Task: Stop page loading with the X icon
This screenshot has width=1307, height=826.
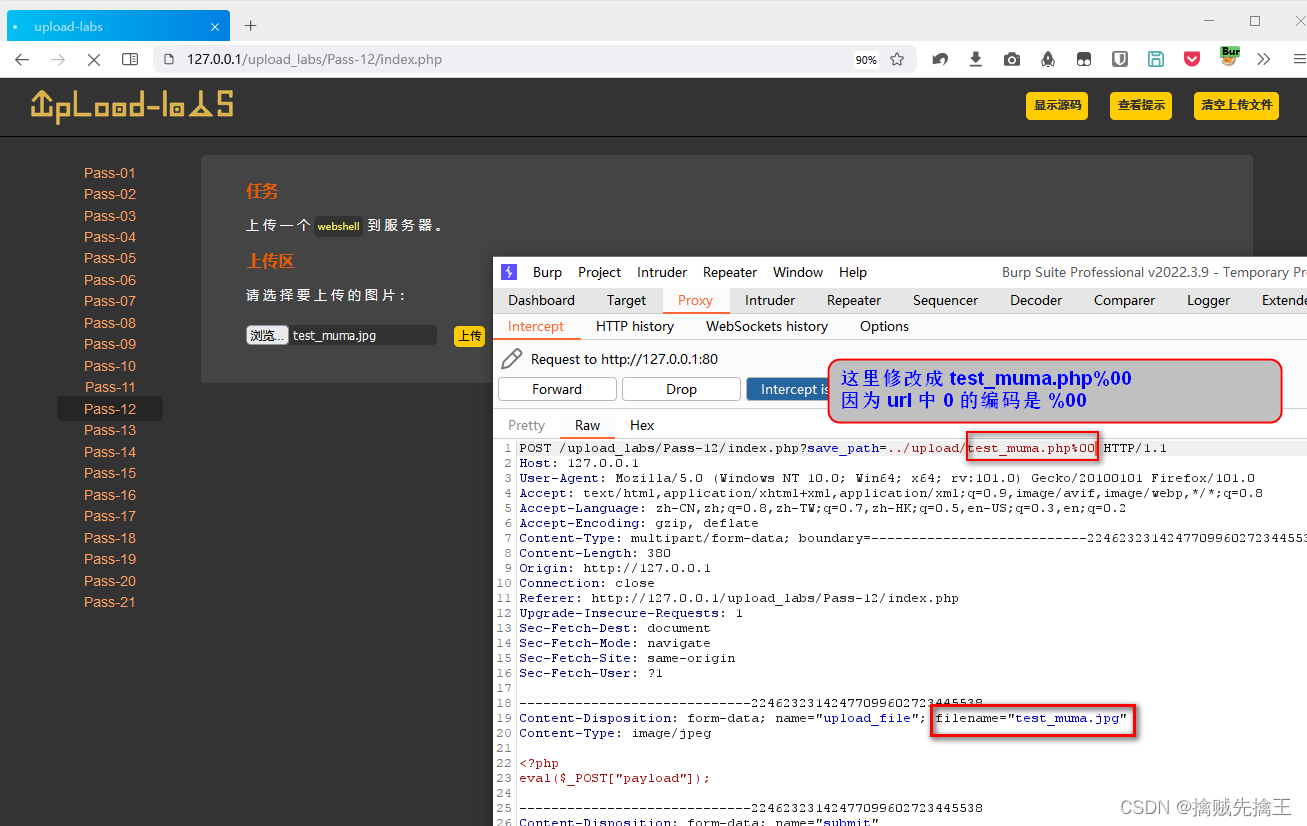Action: click(x=94, y=59)
